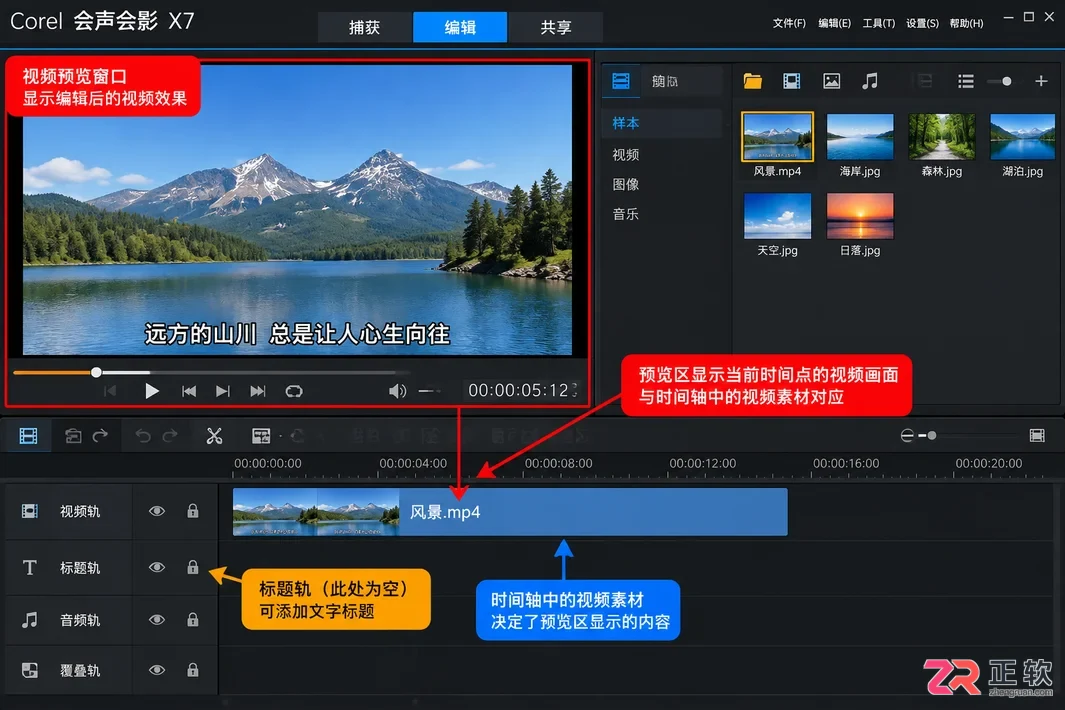The height and width of the screenshot is (710, 1065).
Task: Click the undo arrow in timeline toolbar
Action: click(x=143, y=436)
